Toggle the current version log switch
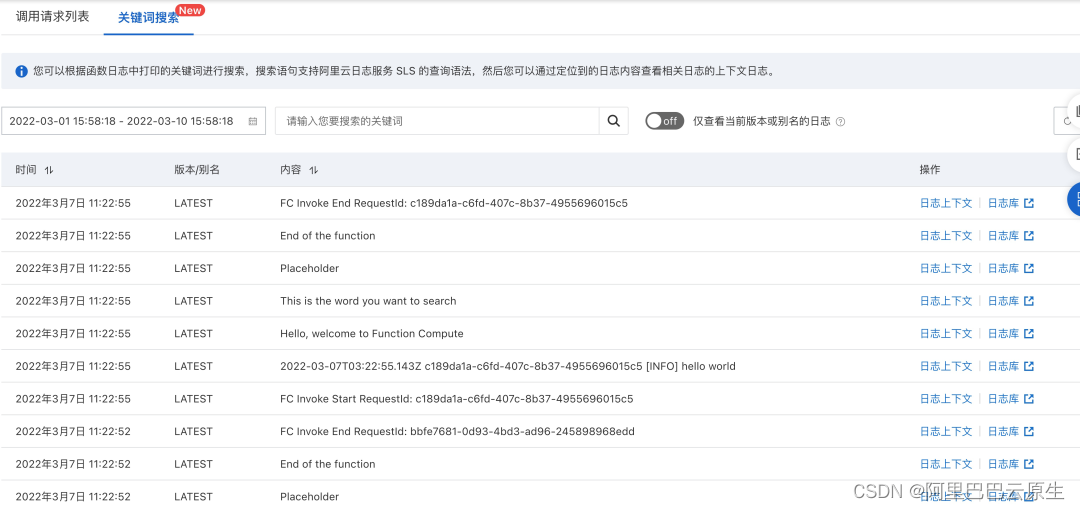This screenshot has height=510, width=1080. click(664, 121)
